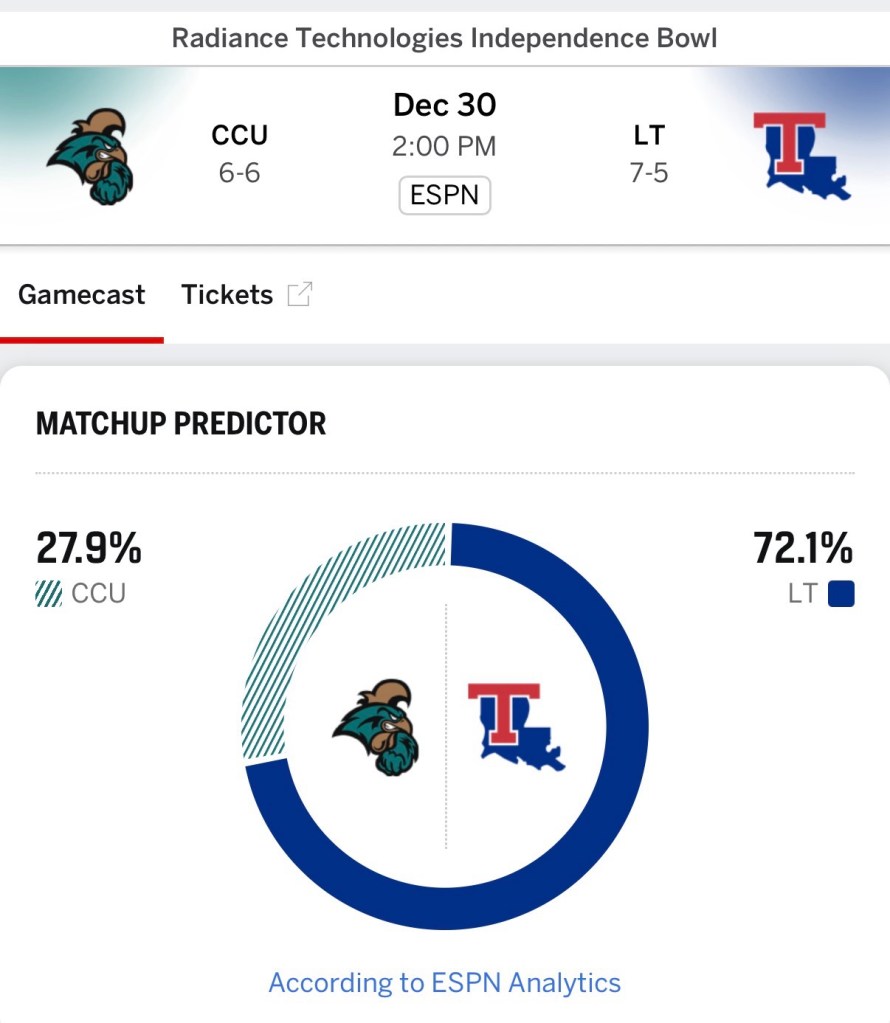Click the 72.1% LT win probability
The height and width of the screenshot is (1023, 890).
(x=803, y=549)
